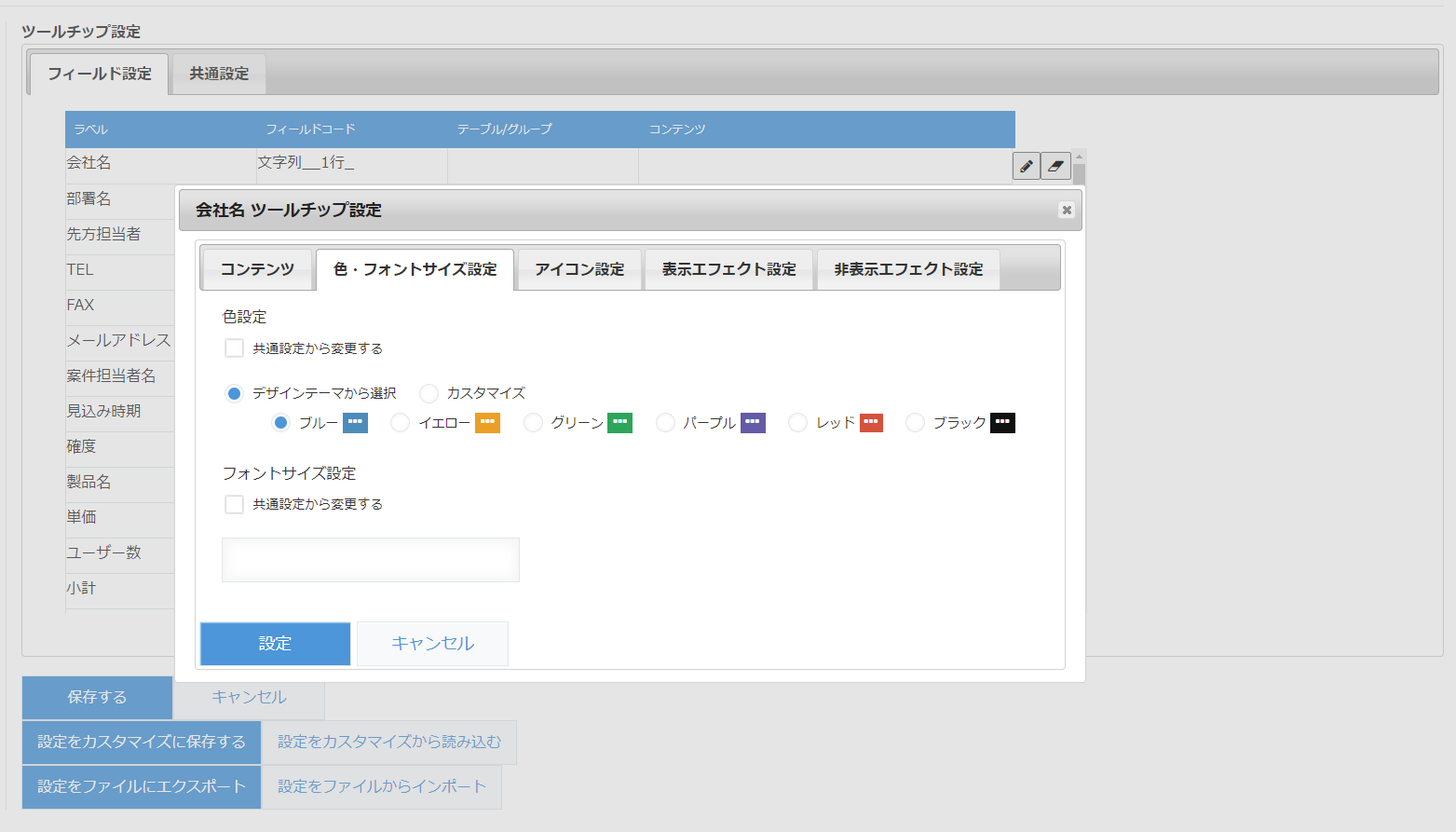Click the pencil edit icon for 会社名
Image resolution: width=1456 pixels, height=832 pixels.
pos(1025,166)
